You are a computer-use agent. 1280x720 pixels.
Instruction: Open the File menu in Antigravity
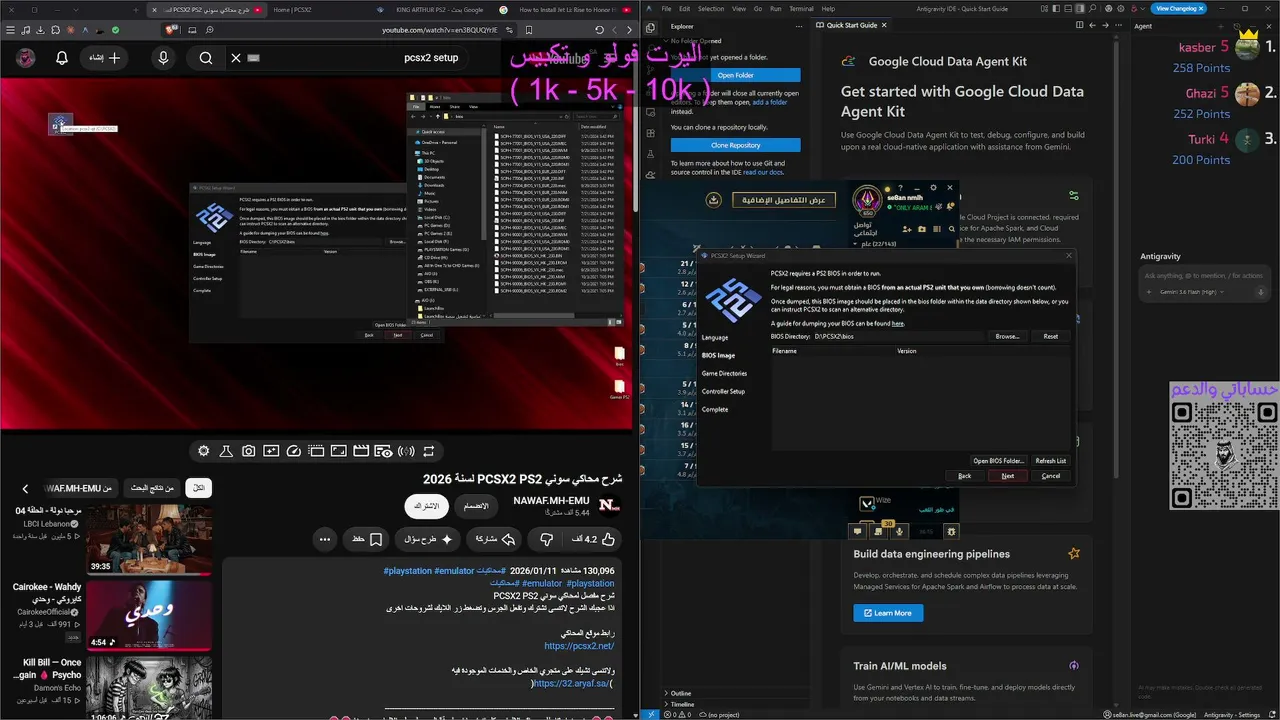click(667, 8)
